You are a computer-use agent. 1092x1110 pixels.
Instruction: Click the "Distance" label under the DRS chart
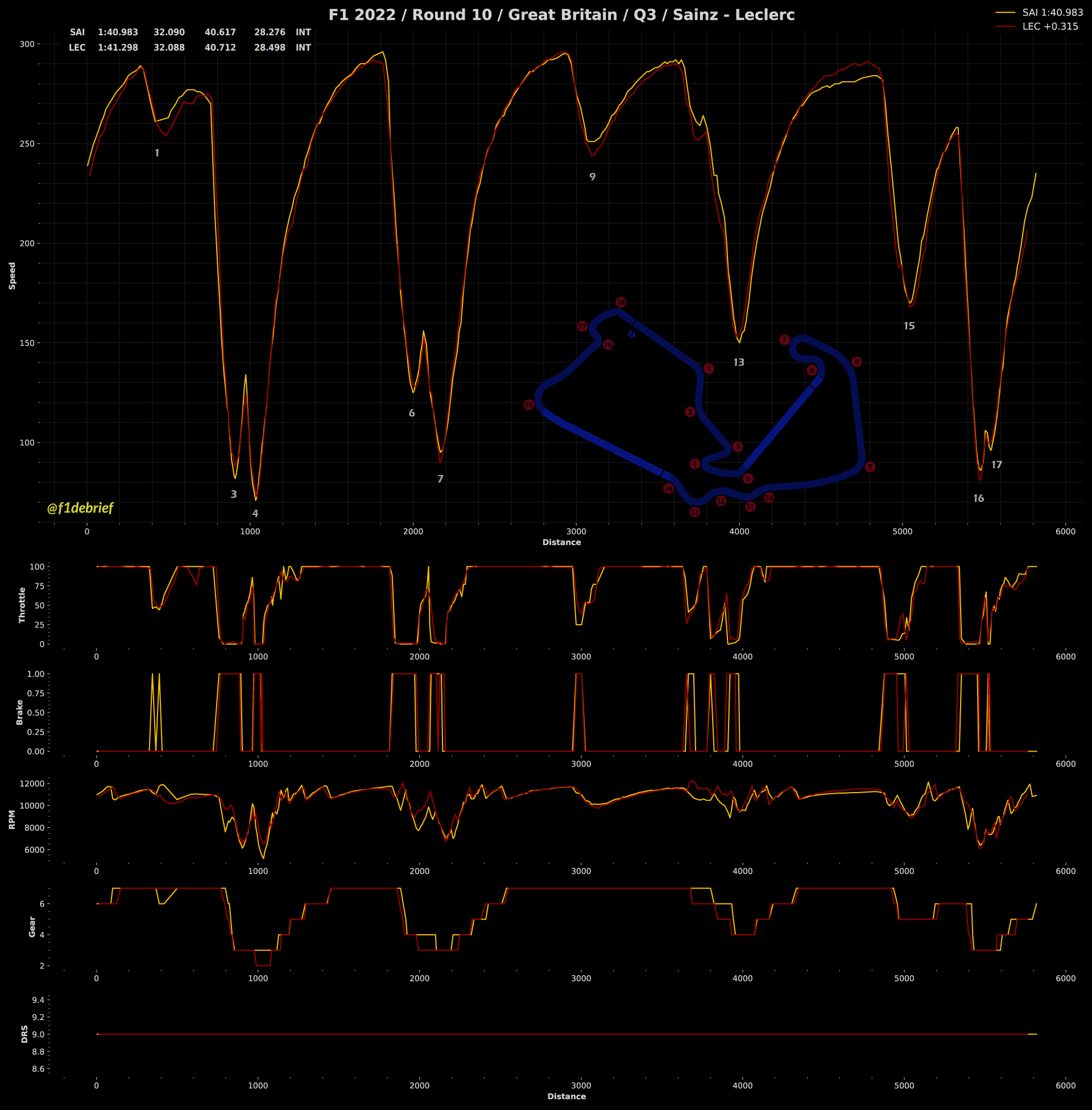(x=566, y=1096)
